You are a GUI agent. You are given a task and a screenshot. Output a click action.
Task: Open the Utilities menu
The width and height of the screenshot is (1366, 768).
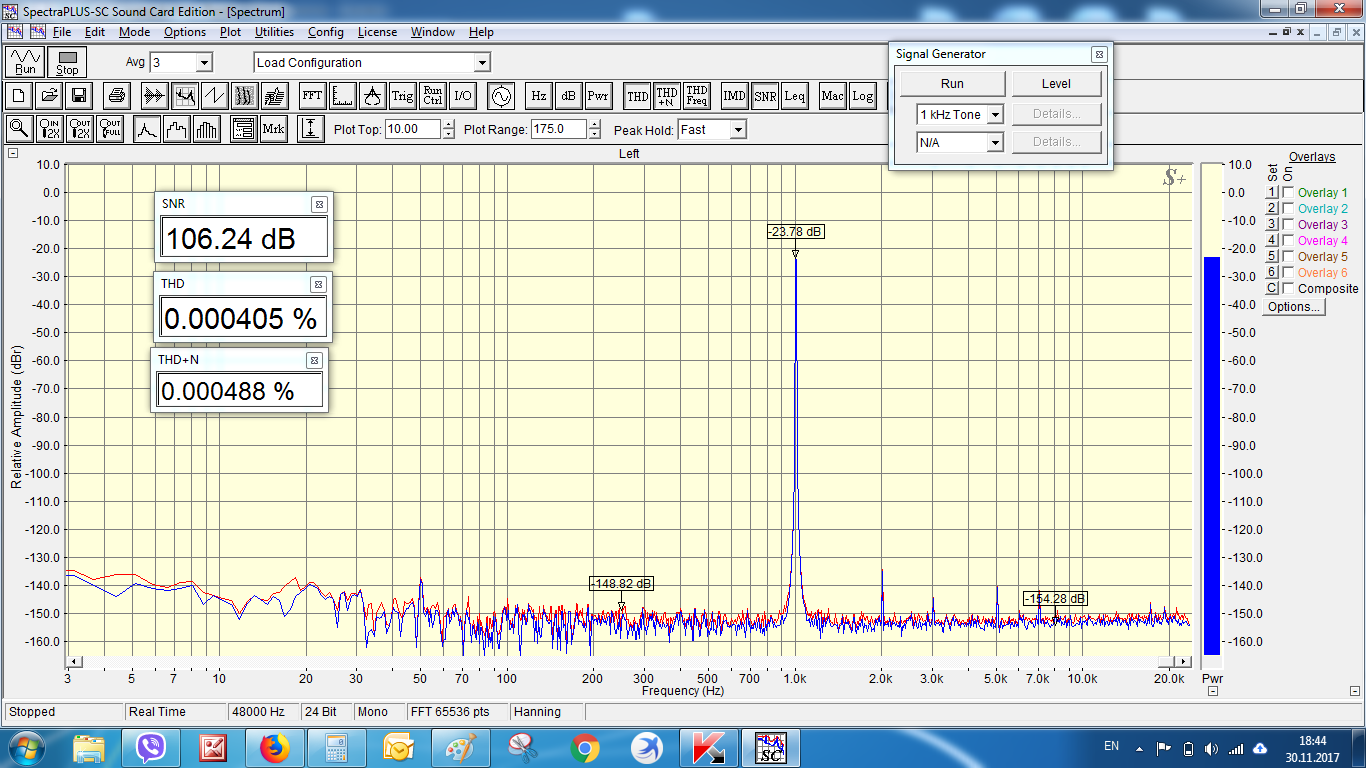274,32
